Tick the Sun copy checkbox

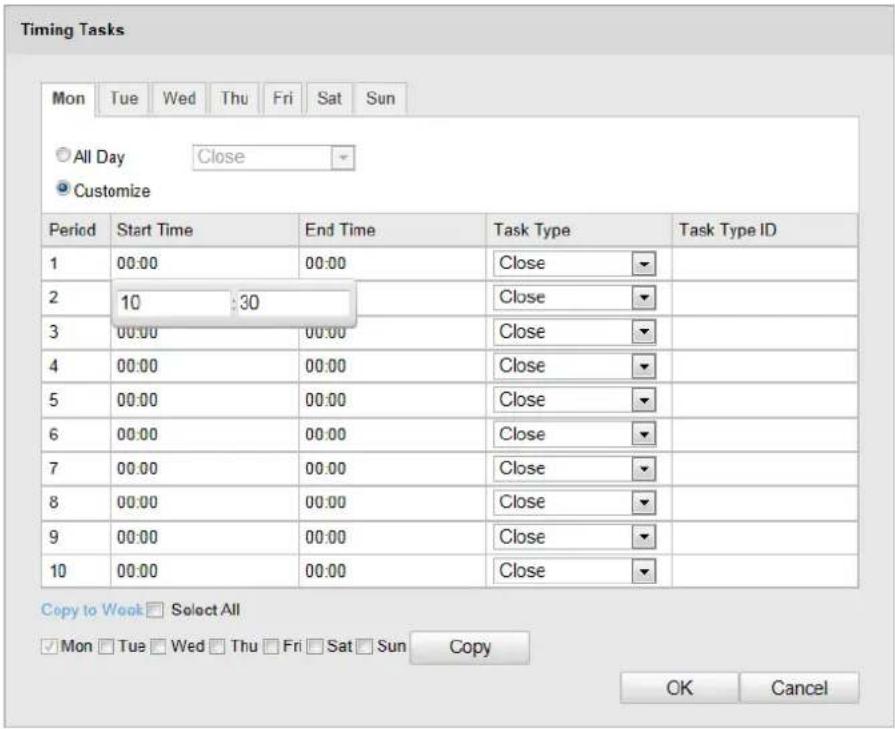(x=365, y=647)
